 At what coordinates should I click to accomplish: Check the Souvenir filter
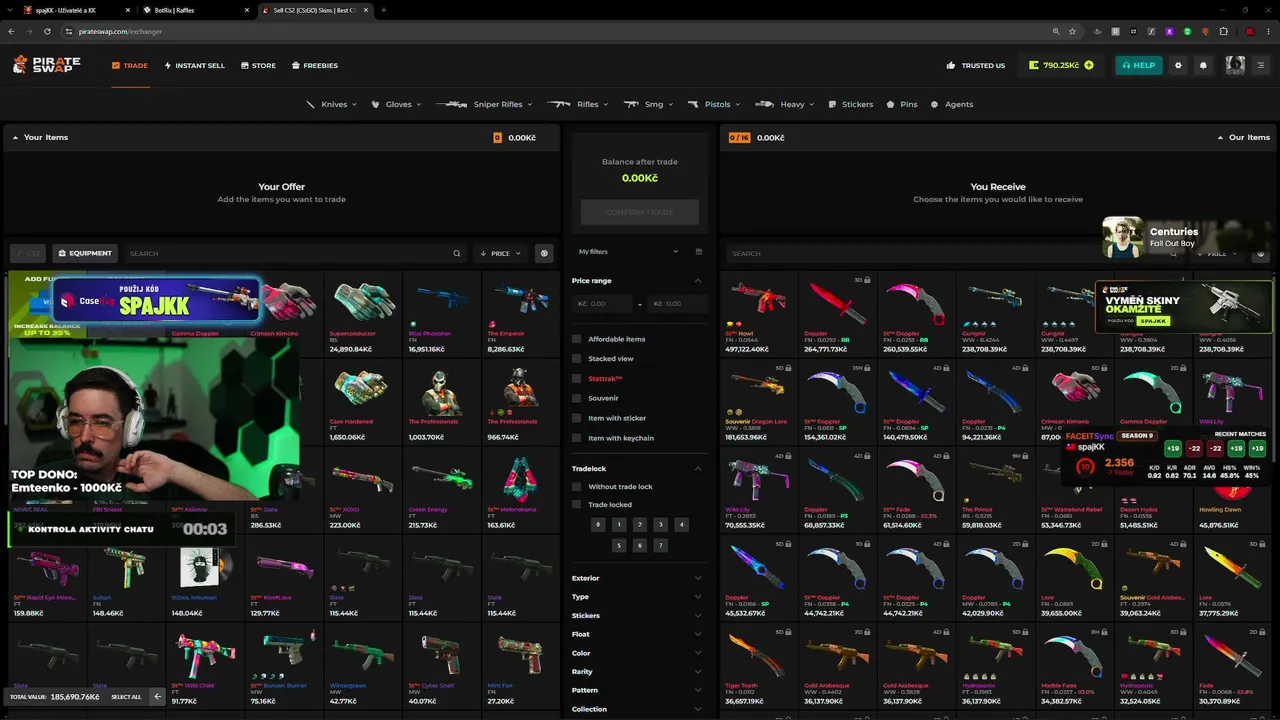coord(576,398)
